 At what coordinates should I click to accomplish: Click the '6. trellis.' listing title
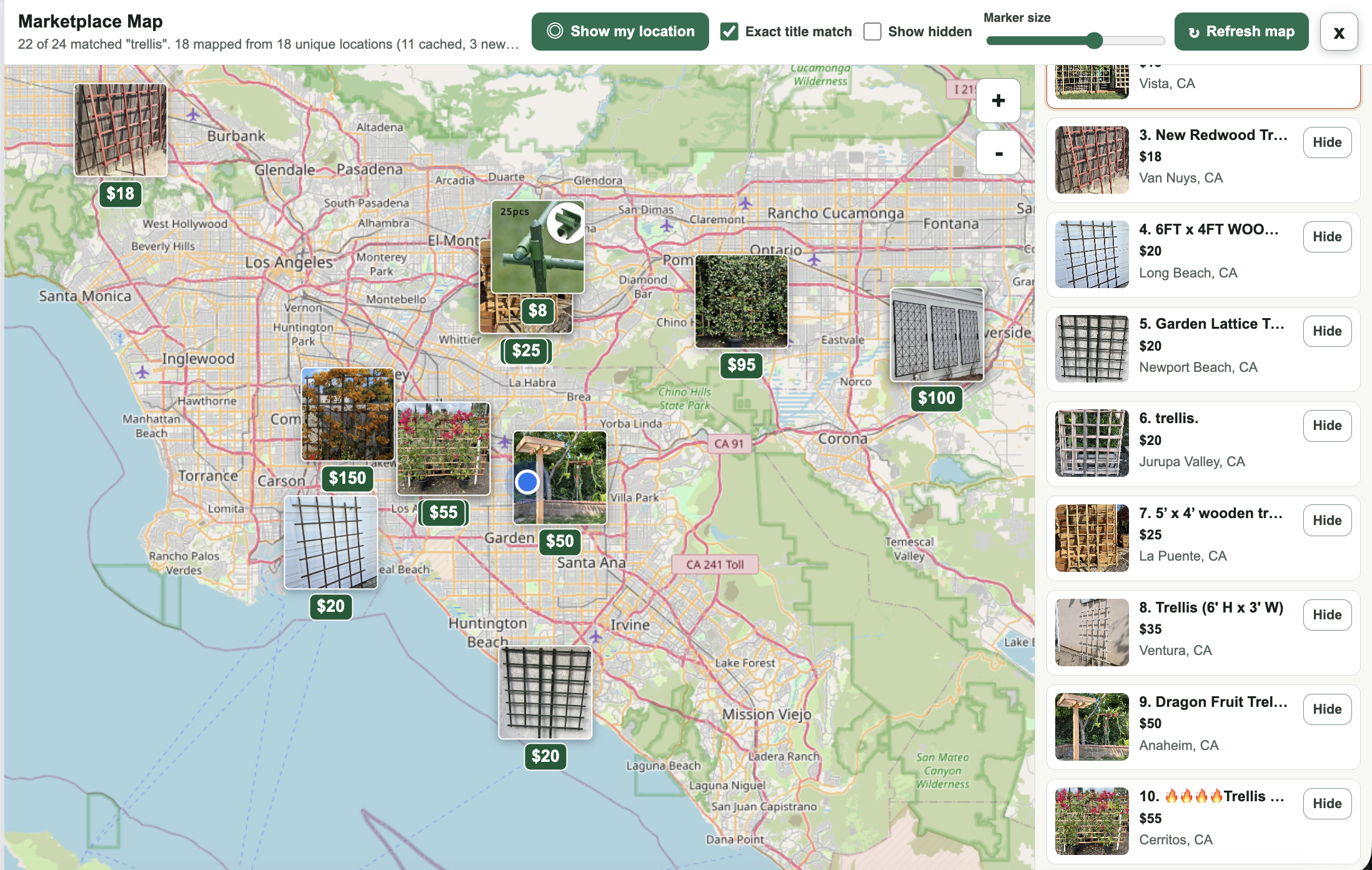(x=1168, y=418)
